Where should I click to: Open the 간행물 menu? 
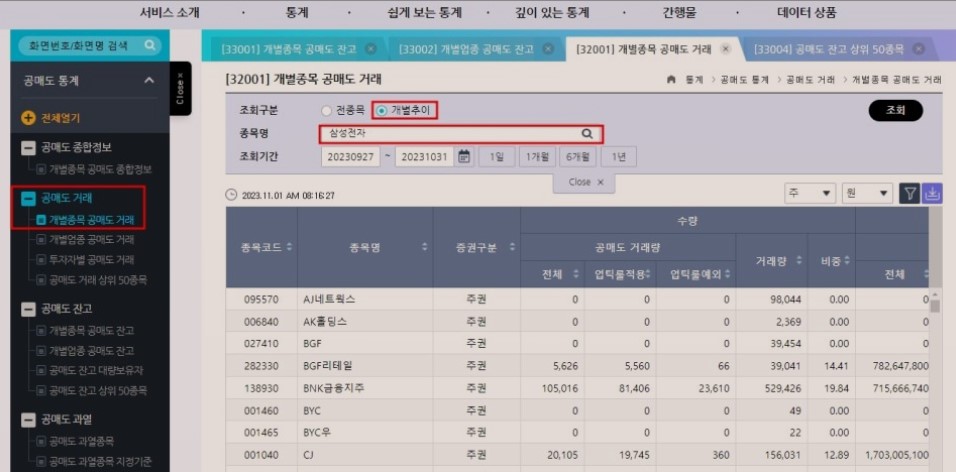679,13
